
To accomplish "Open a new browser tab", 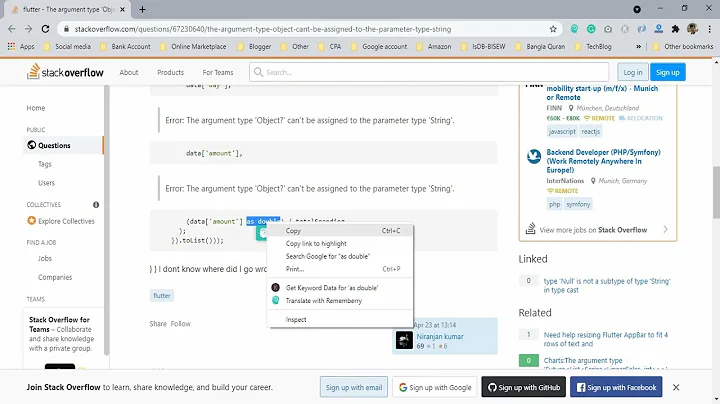I will 142,9.
